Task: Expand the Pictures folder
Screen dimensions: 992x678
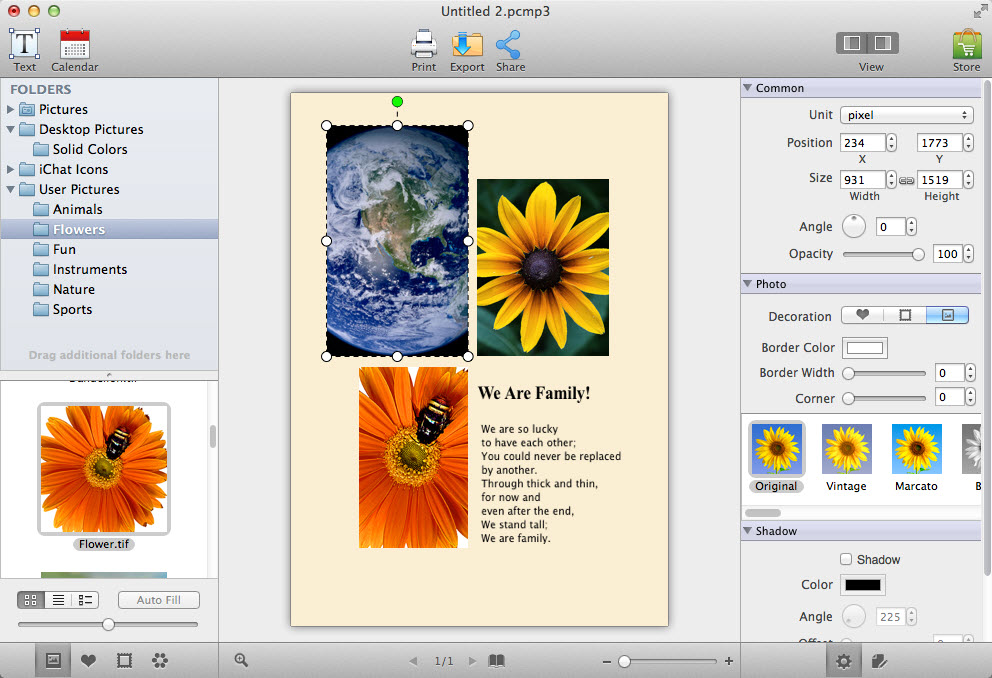Action: 11,109
